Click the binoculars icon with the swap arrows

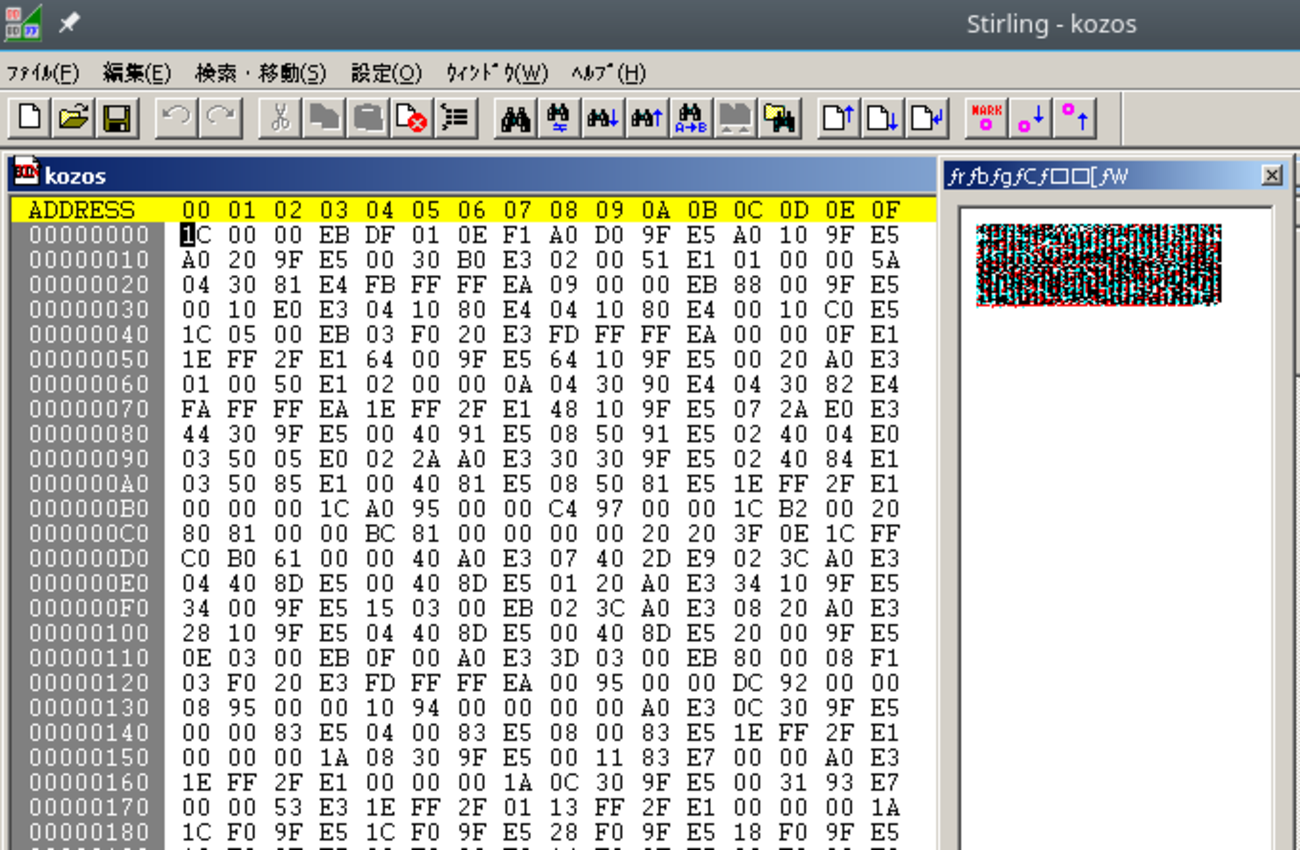tap(559, 118)
